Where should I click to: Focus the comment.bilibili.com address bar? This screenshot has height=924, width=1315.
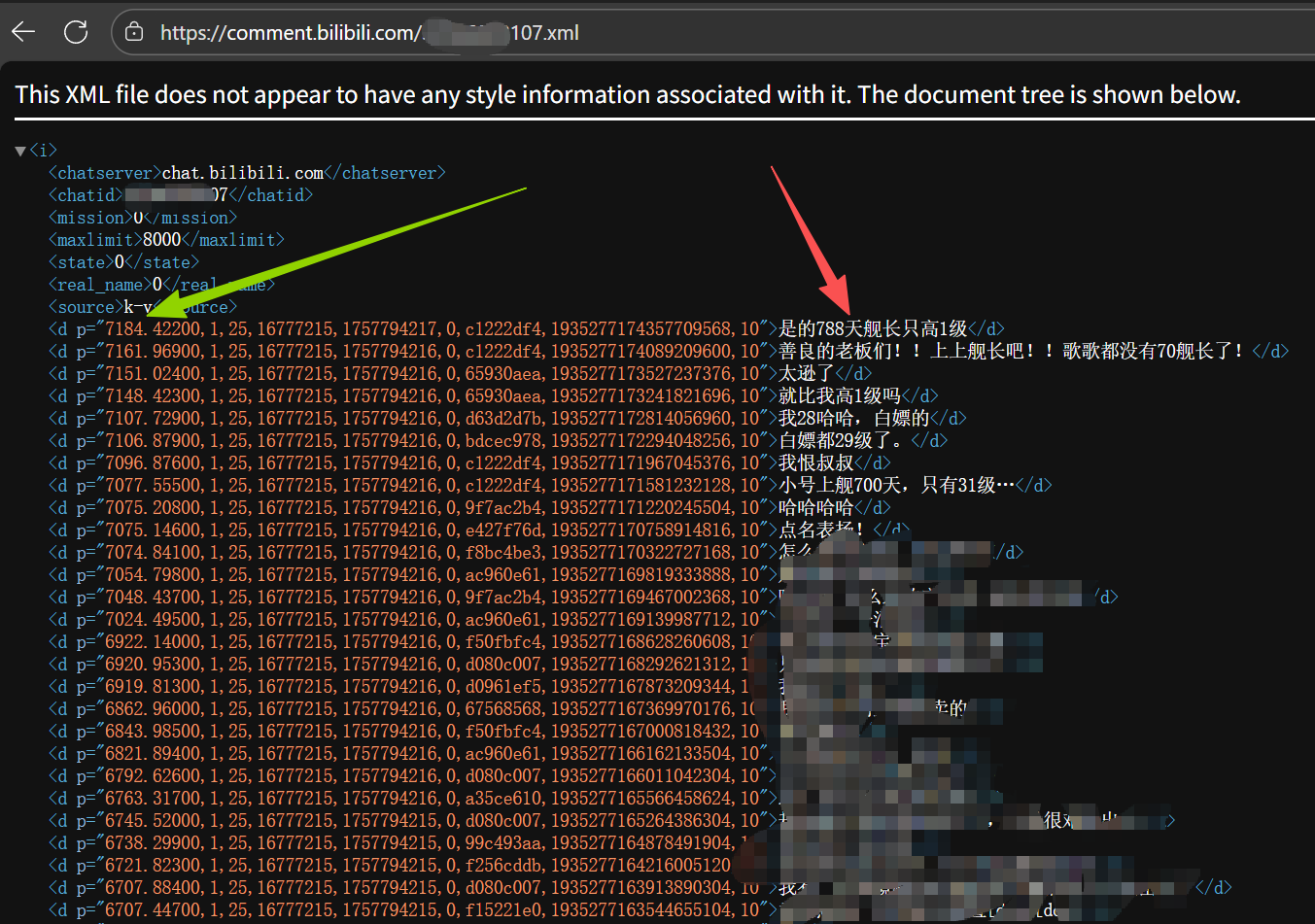click(713, 32)
